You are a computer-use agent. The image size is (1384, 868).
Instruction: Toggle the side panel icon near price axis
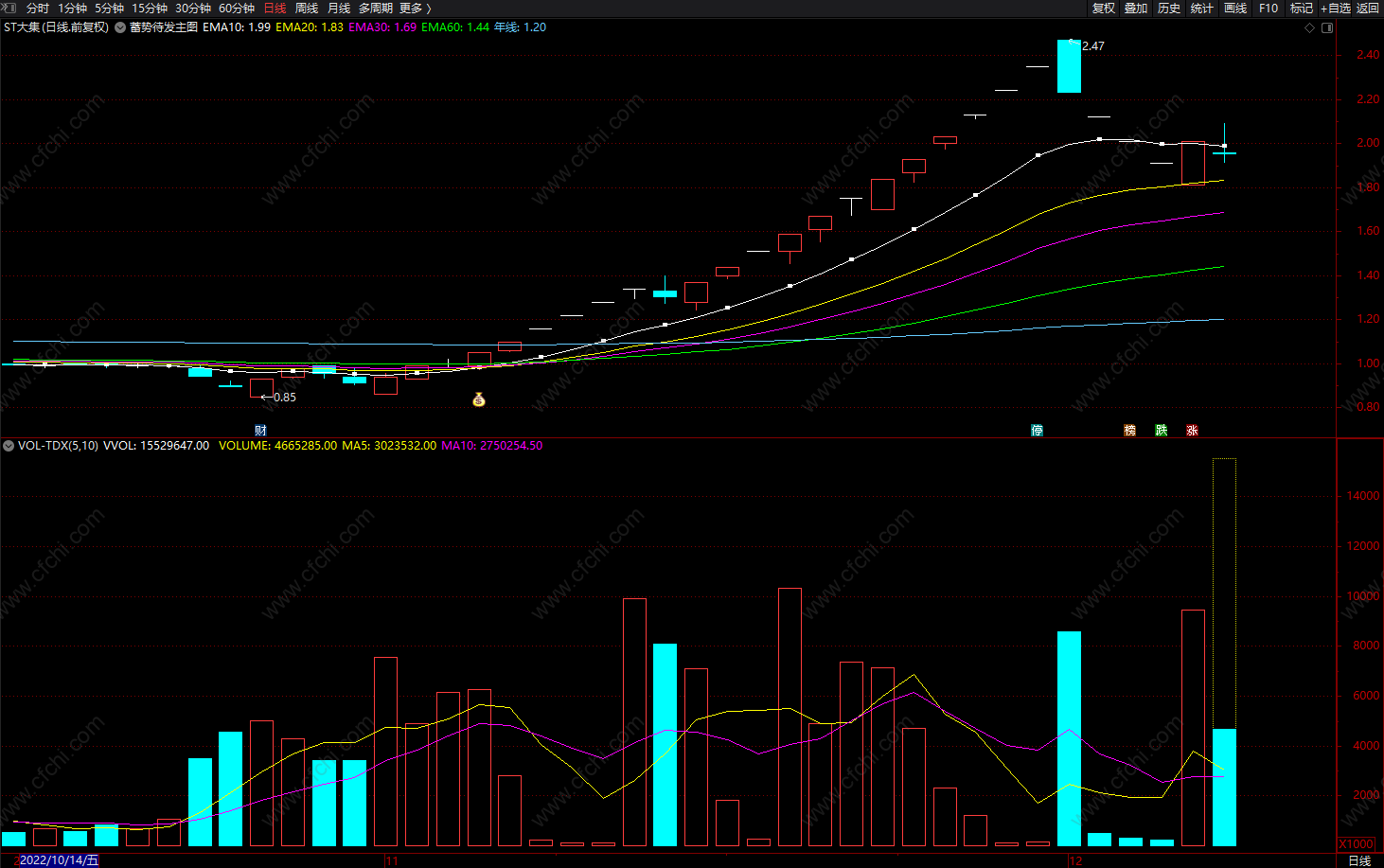(1327, 27)
